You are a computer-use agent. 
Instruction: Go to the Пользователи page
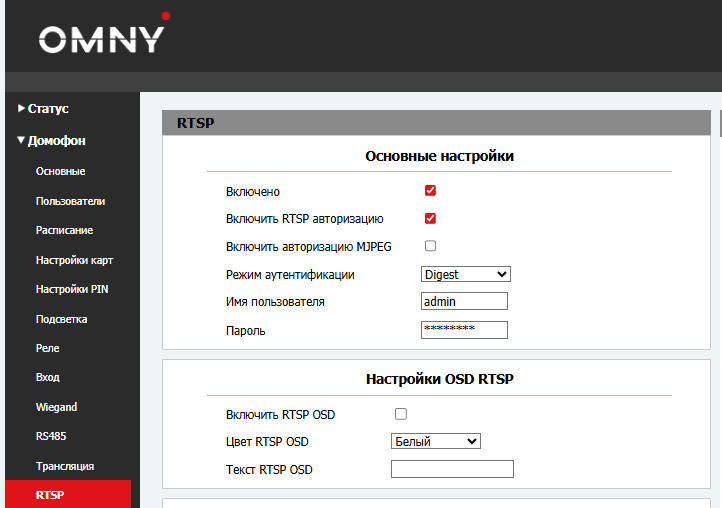pyautogui.click(x=70, y=201)
